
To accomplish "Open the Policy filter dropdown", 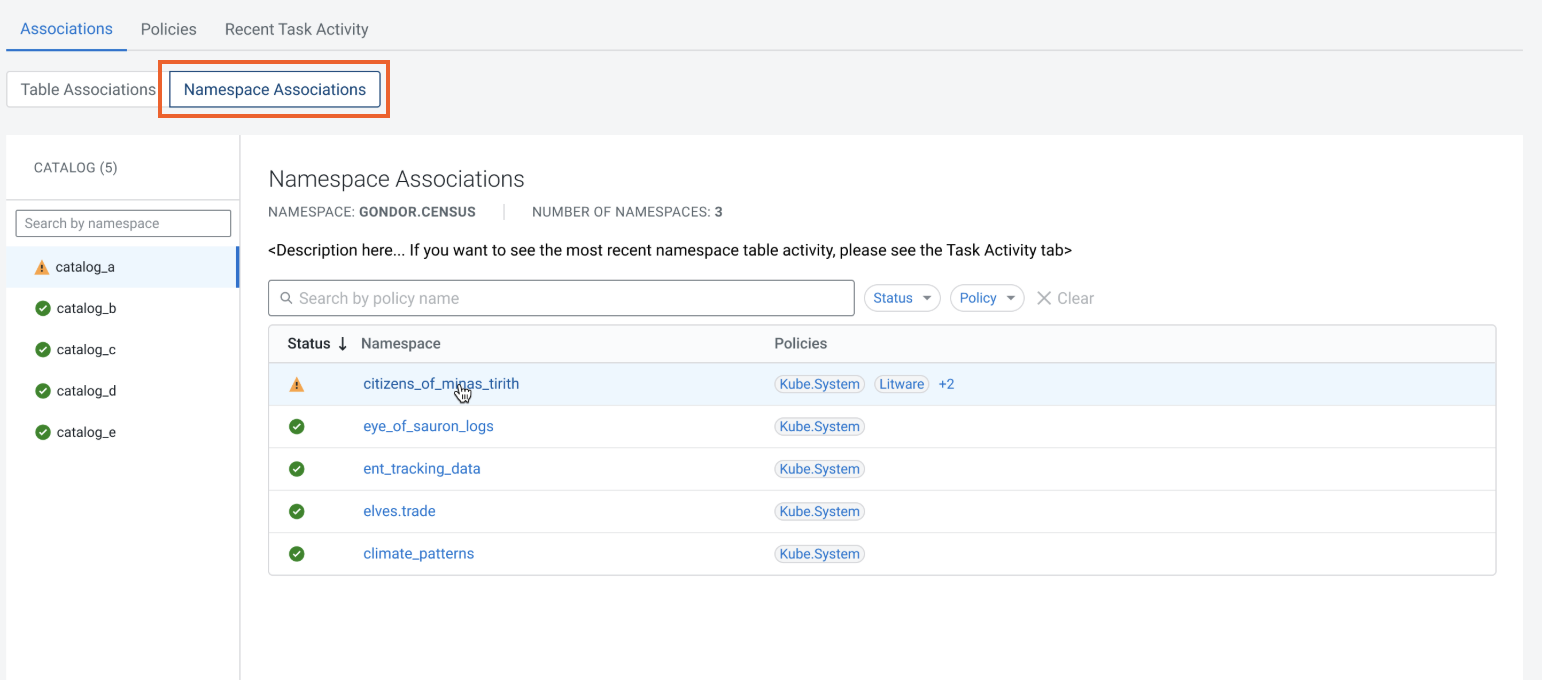I will coord(986,297).
